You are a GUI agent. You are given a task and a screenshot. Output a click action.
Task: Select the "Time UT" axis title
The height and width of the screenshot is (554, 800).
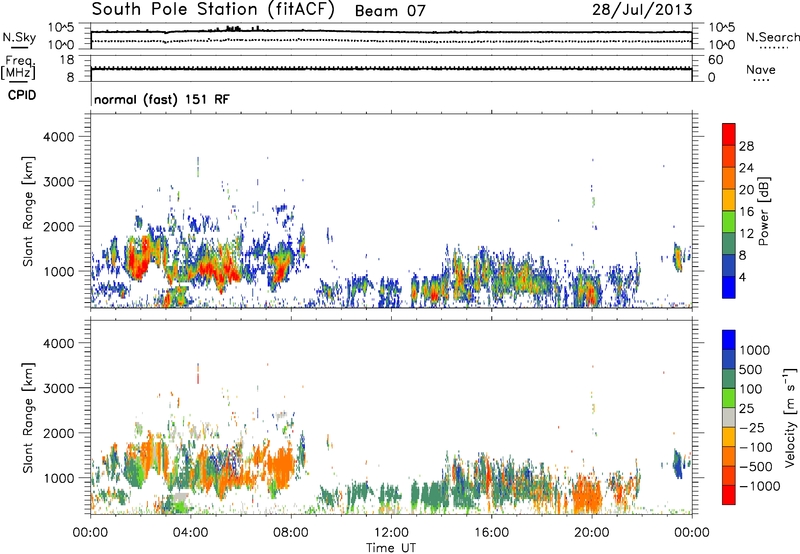pos(391,547)
